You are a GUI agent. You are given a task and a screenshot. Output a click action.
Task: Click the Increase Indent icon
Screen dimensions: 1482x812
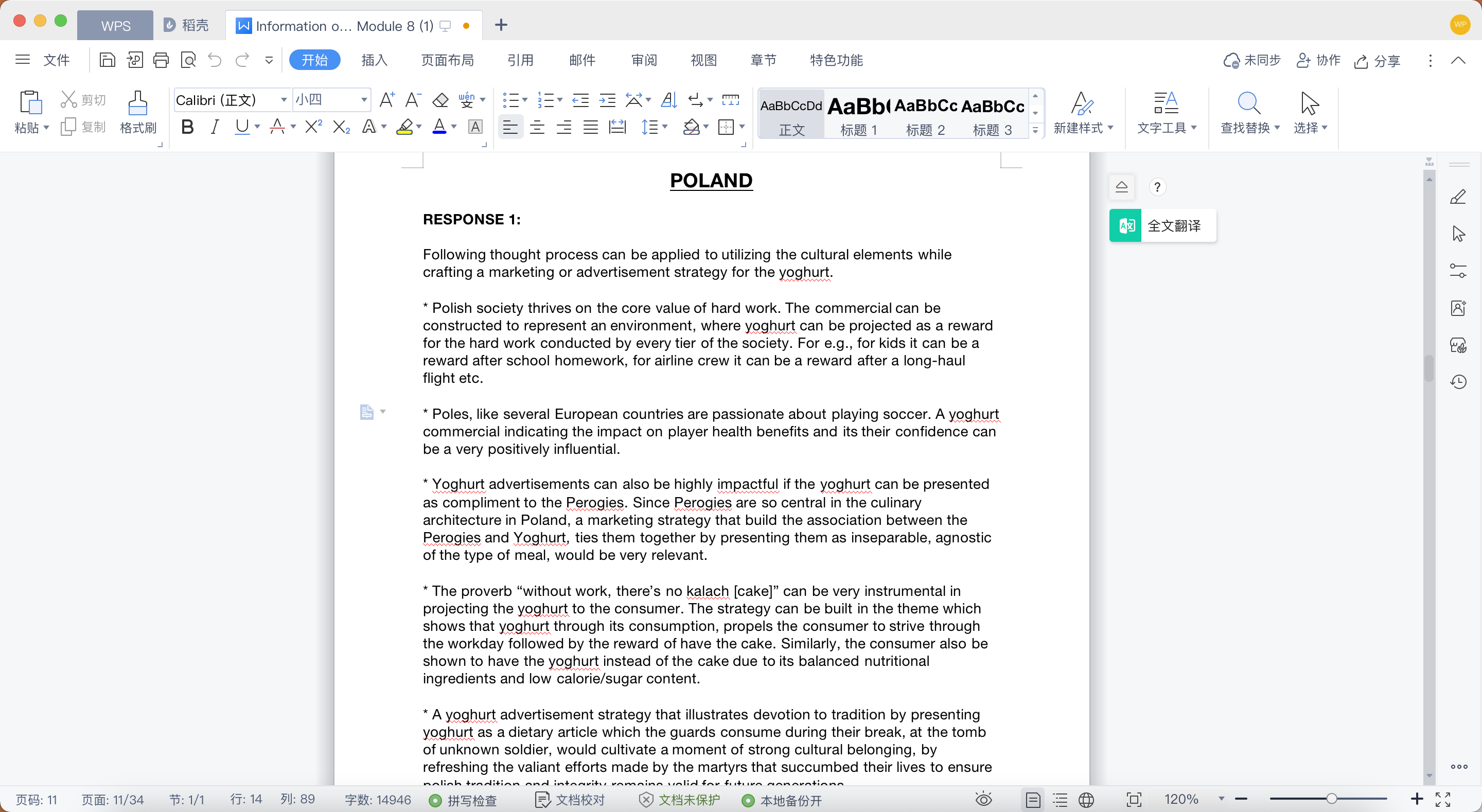coord(607,100)
